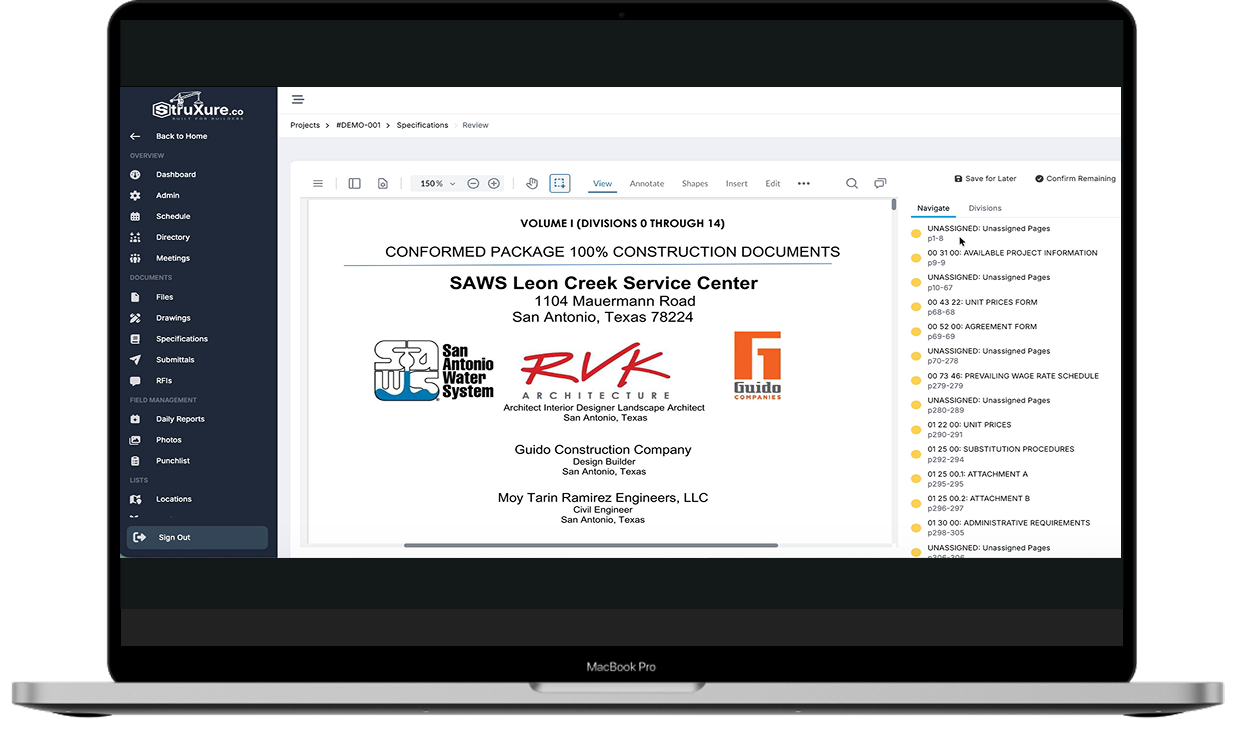Screen dimensions: 1252x746
Task: Zoom out using the minus icon
Action: (x=473, y=183)
